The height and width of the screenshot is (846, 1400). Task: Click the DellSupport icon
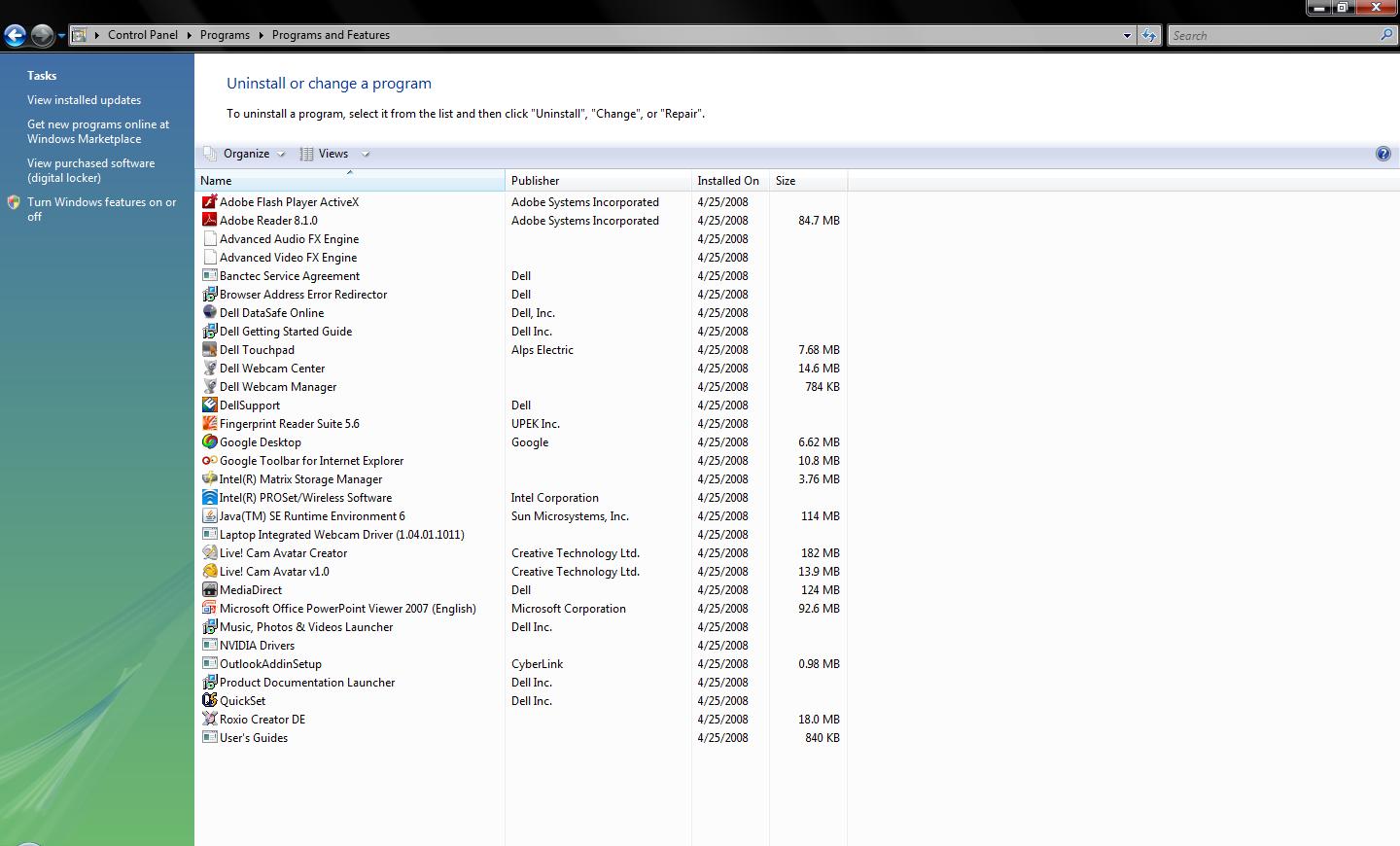(x=209, y=405)
